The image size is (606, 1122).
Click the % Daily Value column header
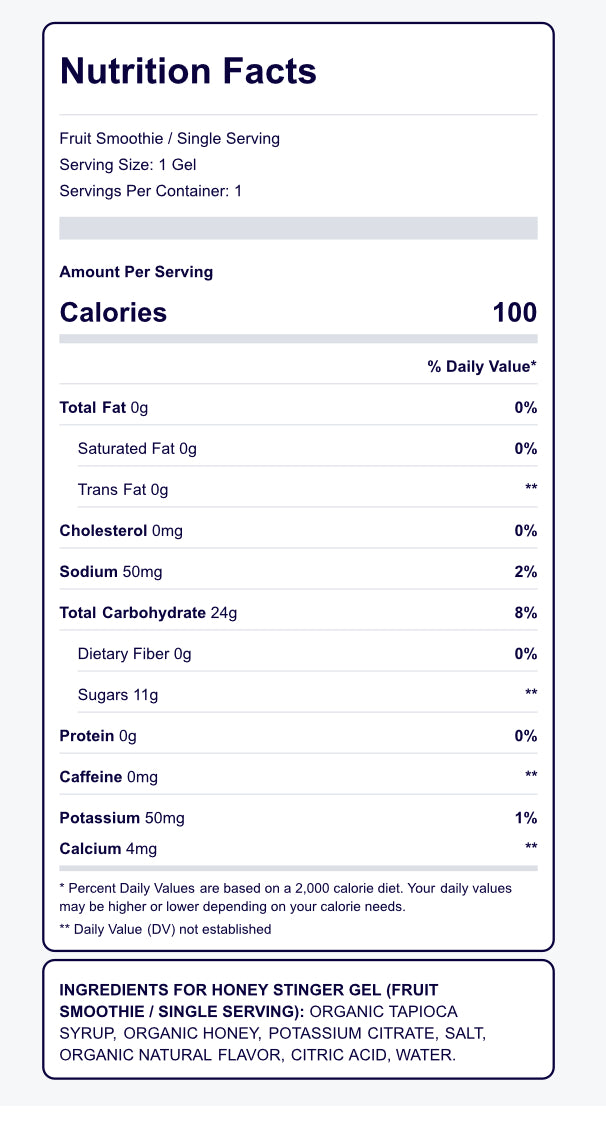click(482, 367)
